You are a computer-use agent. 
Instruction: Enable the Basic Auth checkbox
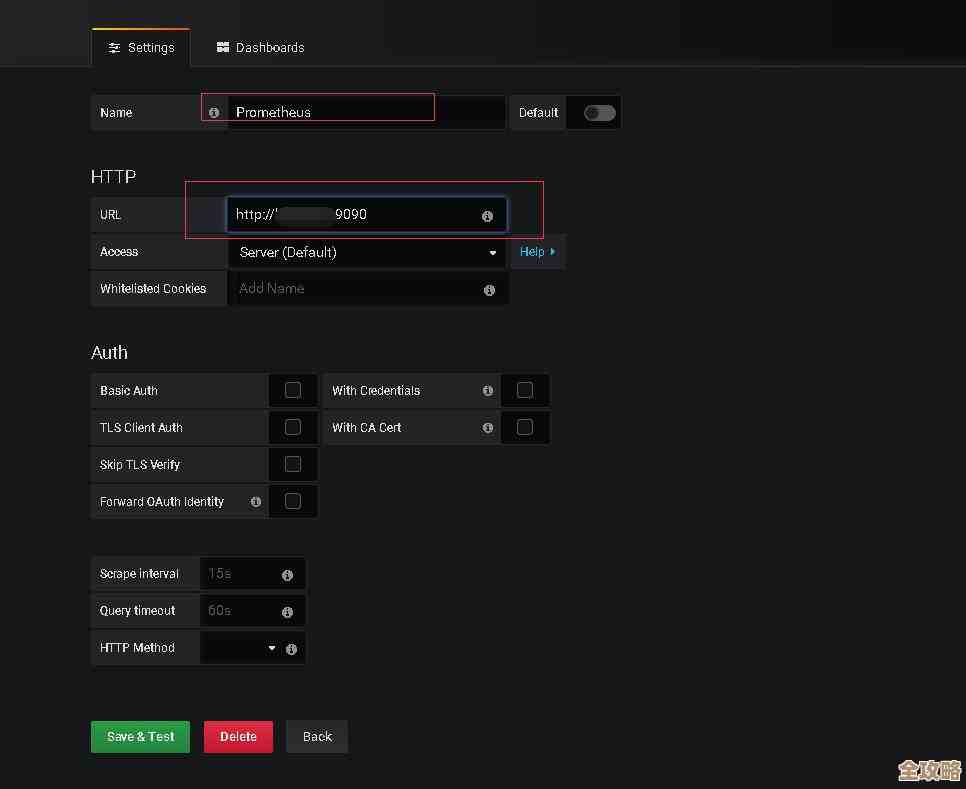pyautogui.click(x=293, y=390)
